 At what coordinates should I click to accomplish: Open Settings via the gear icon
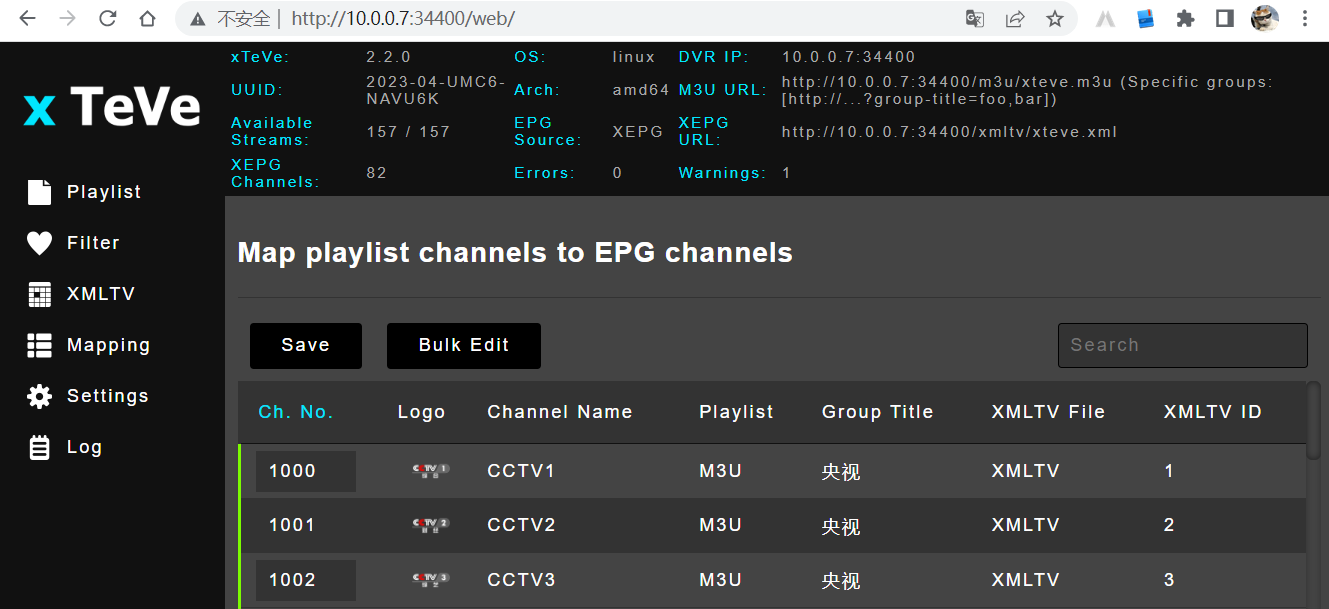click(39, 396)
